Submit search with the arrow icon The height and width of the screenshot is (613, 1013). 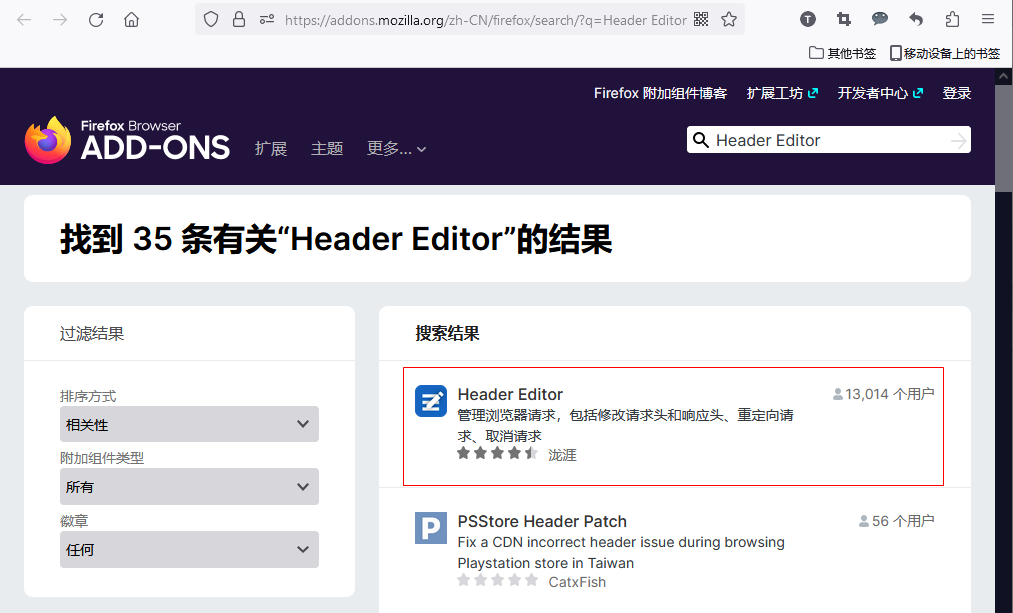point(959,140)
